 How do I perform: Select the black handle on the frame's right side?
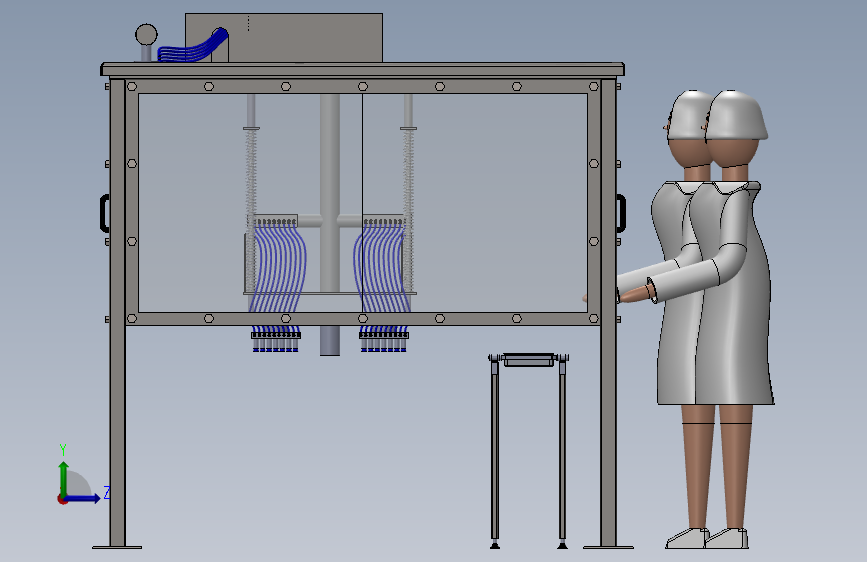621,213
